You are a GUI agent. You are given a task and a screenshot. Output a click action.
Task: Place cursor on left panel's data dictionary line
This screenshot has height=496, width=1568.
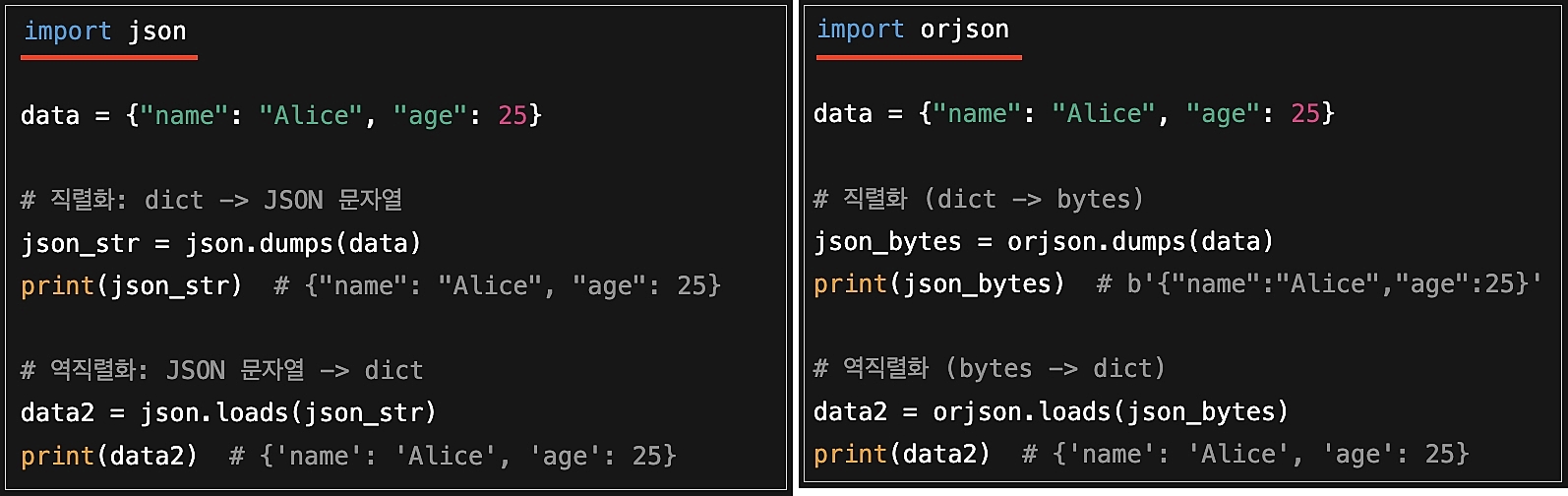[280, 116]
